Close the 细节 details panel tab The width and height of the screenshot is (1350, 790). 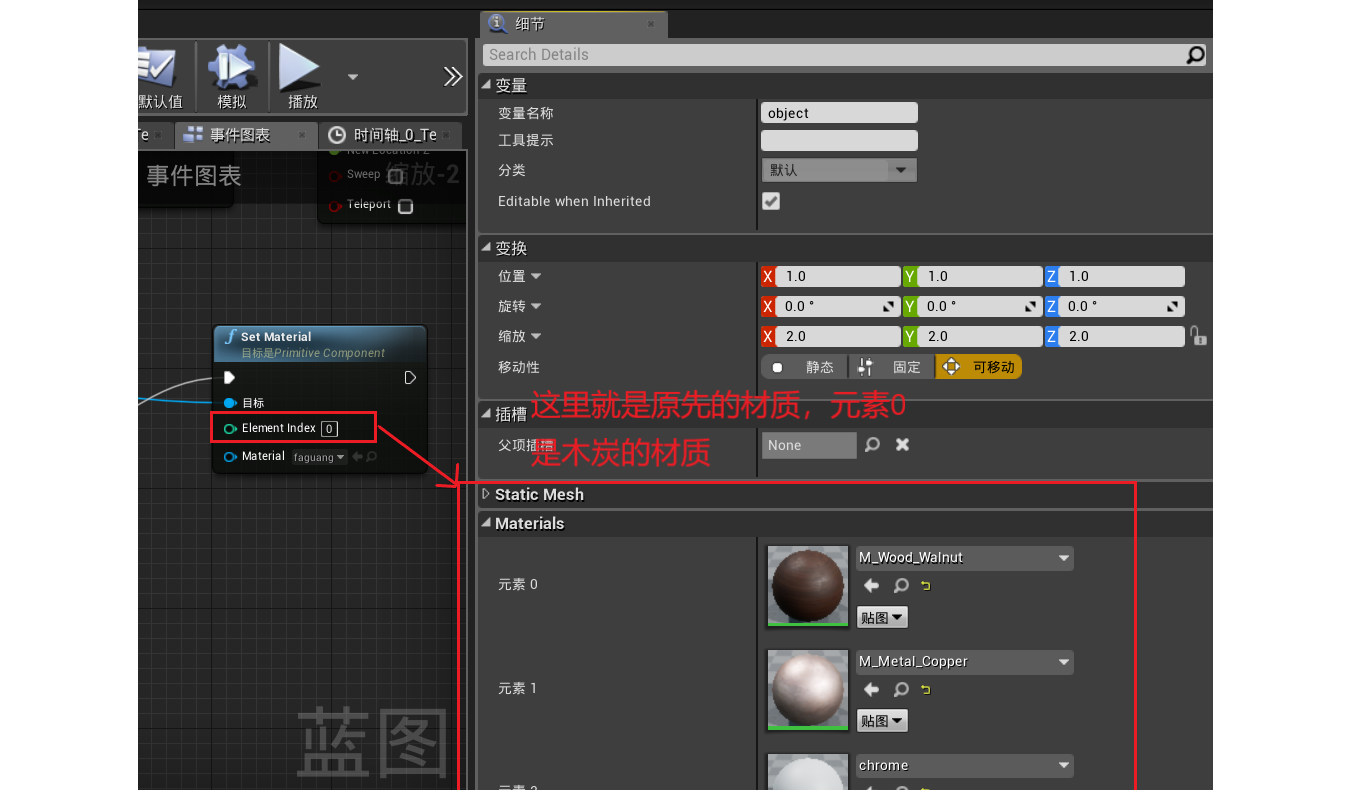pyautogui.click(x=651, y=24)
